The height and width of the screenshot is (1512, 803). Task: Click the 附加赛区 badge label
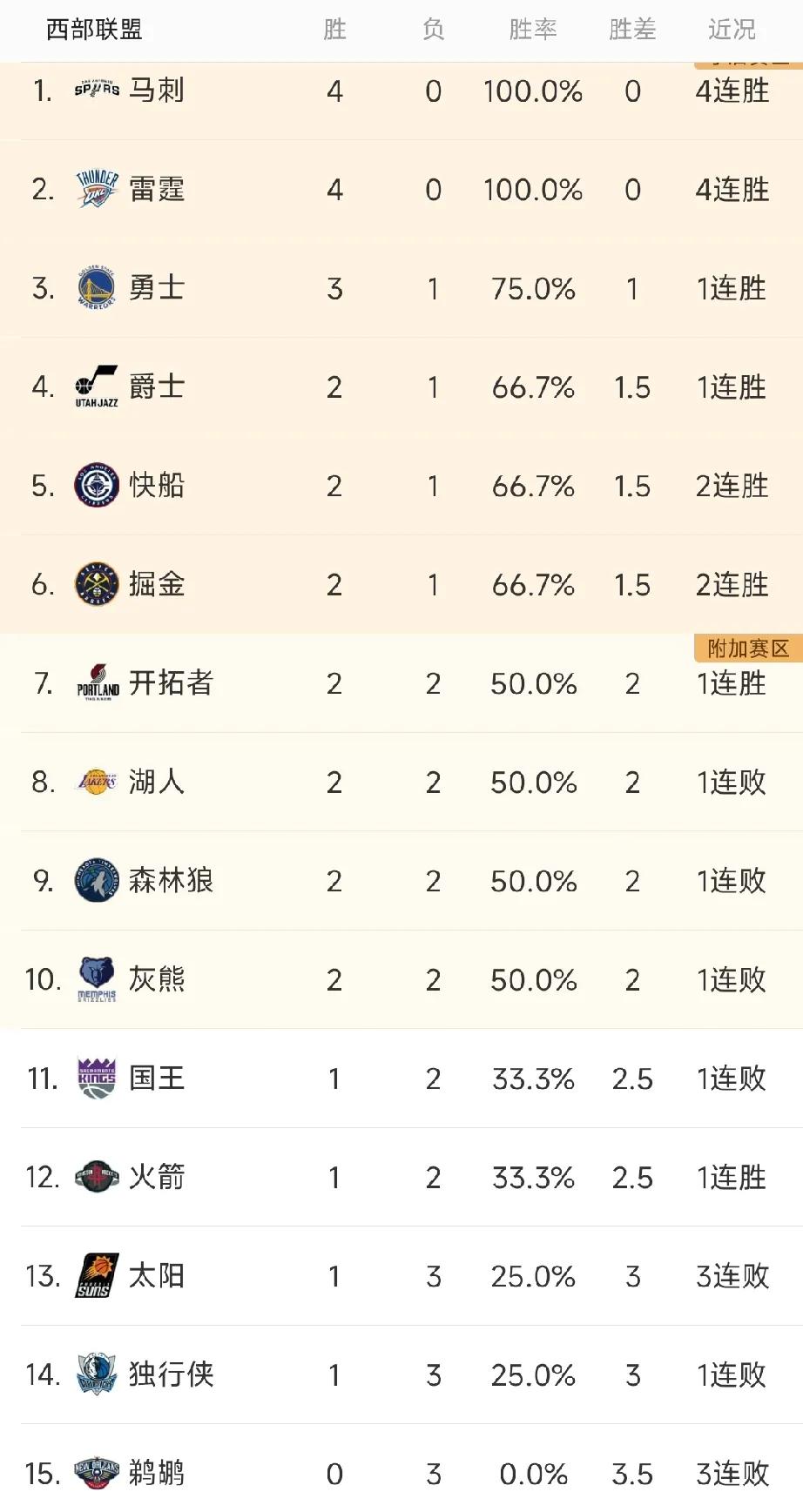[748, 648]
